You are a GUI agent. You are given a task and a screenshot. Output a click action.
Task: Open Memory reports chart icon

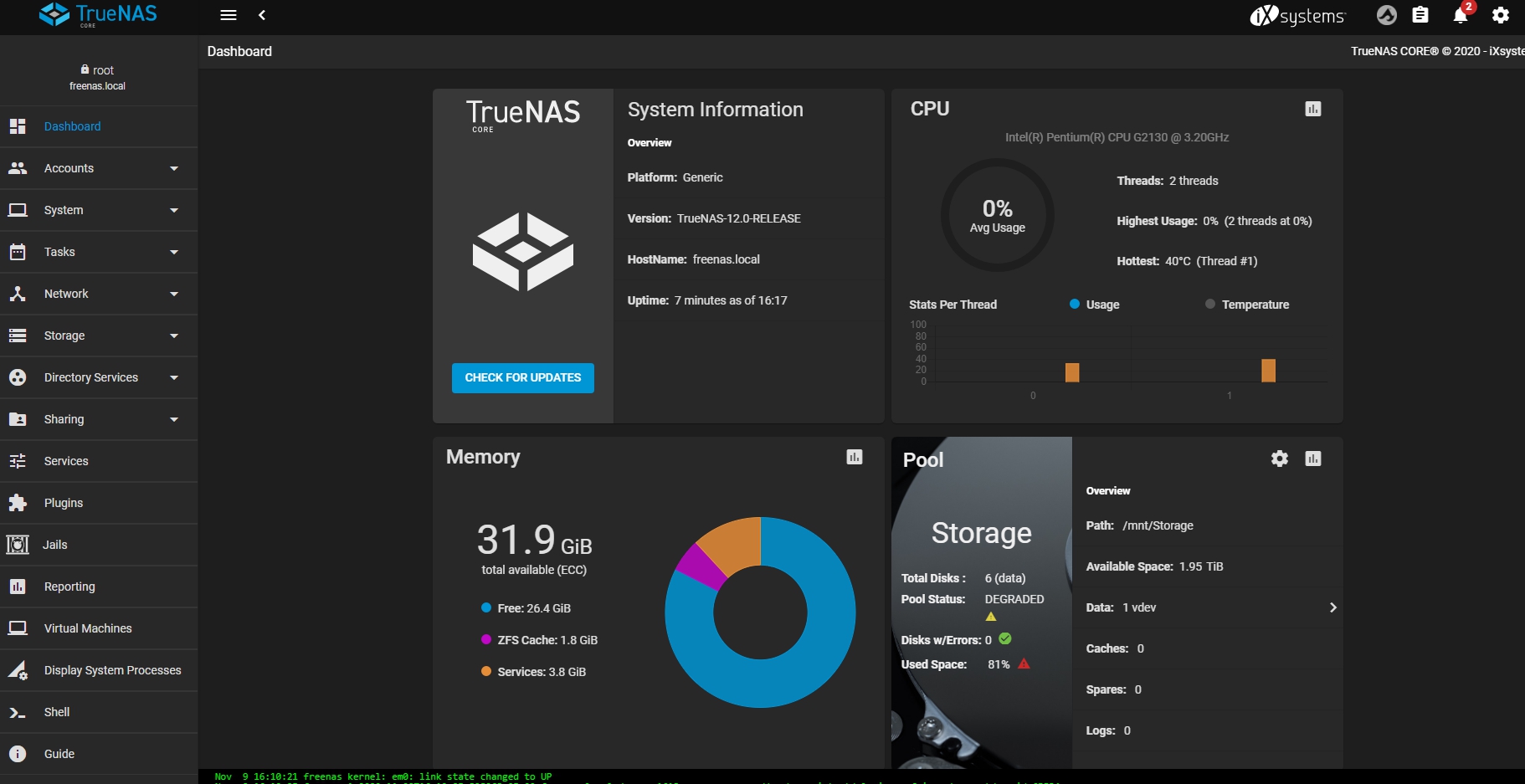coord(855,457)
